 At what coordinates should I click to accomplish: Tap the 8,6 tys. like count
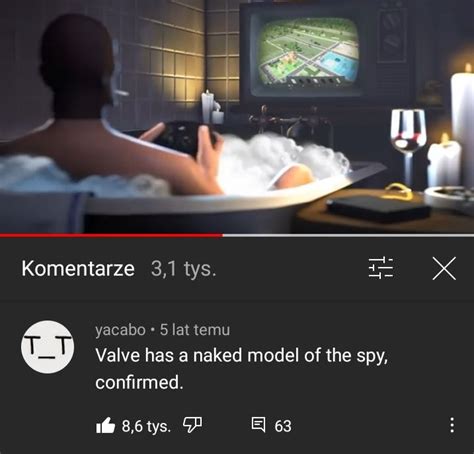[146, 426]
